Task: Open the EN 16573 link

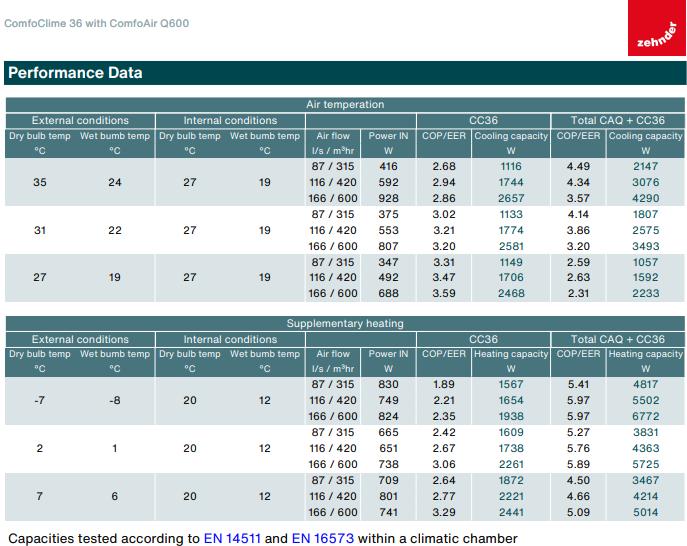Action: (x=322, y=538)
